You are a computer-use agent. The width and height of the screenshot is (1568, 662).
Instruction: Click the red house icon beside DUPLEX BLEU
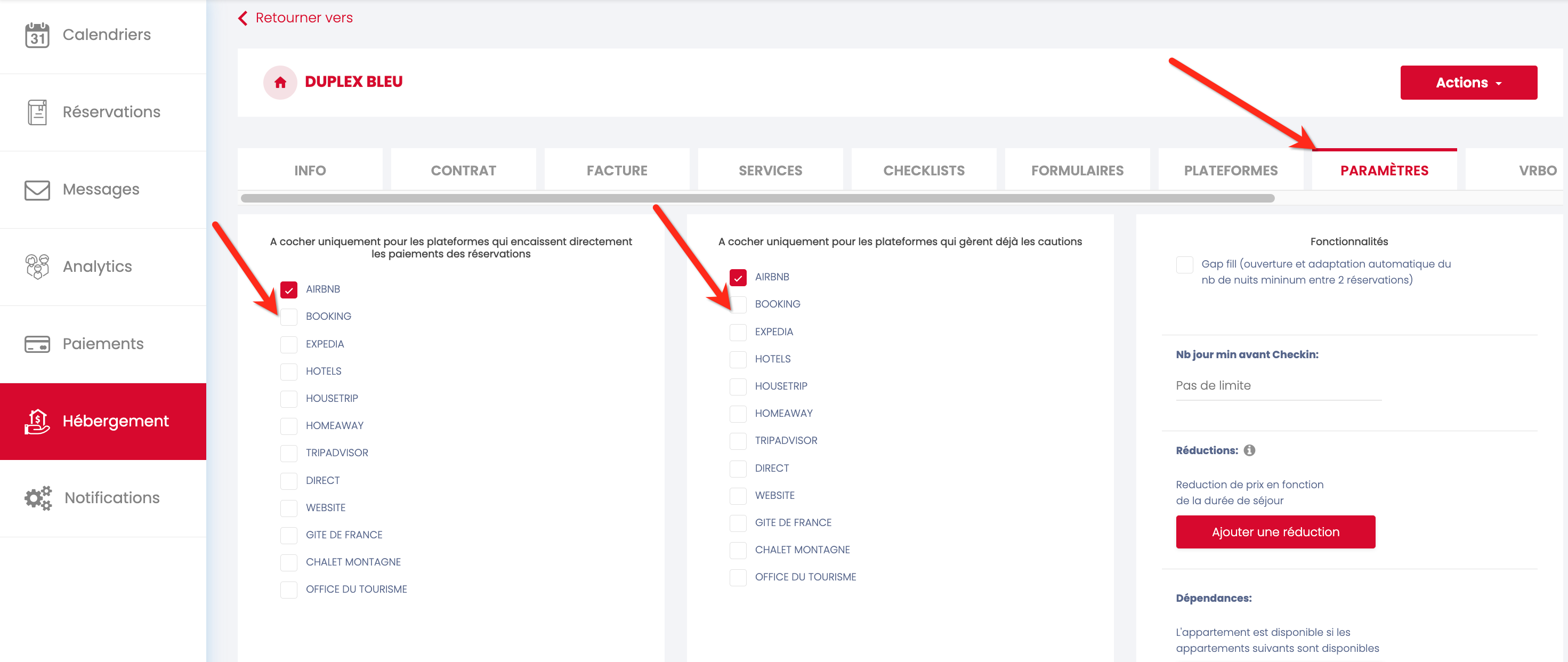click(280, 82)
